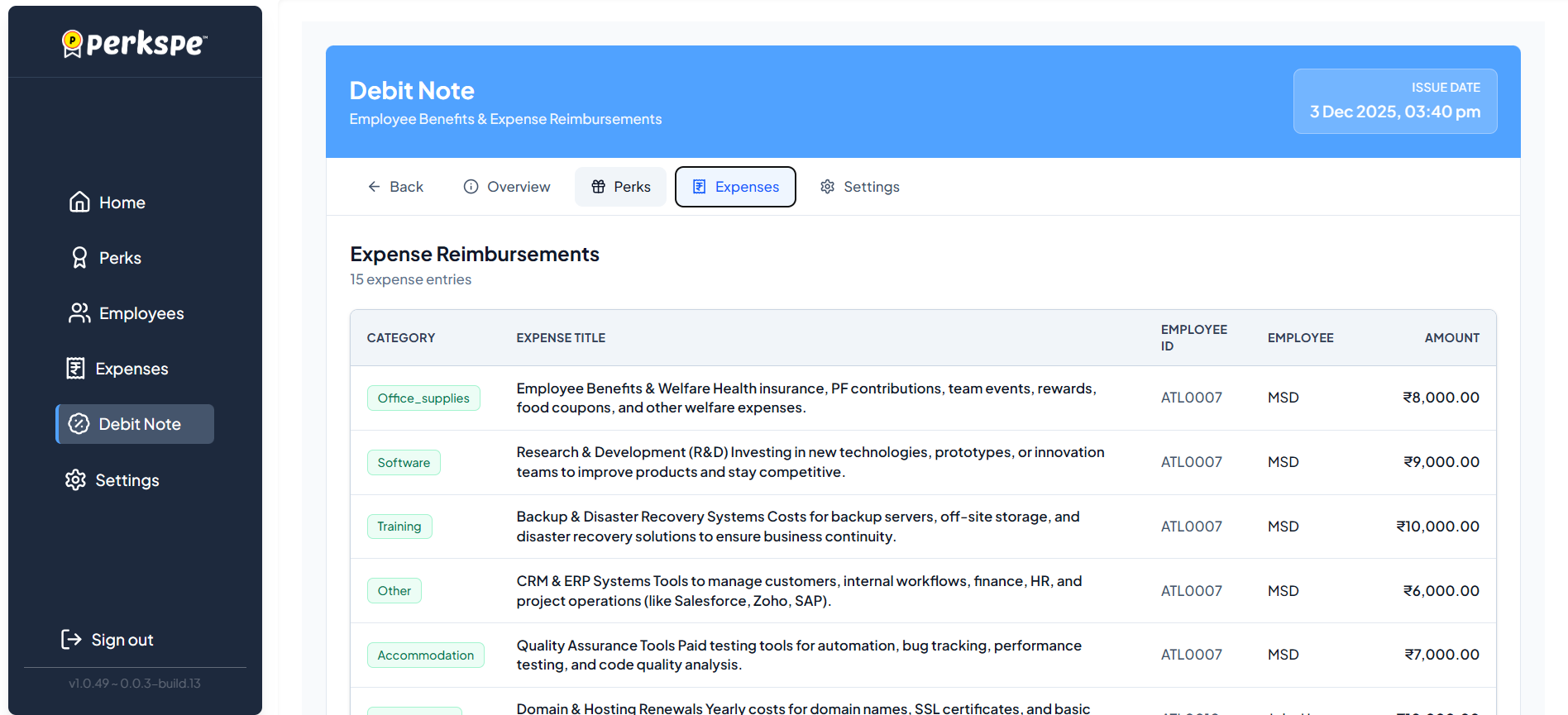Click the Debit Note badge icon
Viewport: 1568px width, 715px height.
pos(79,424)
